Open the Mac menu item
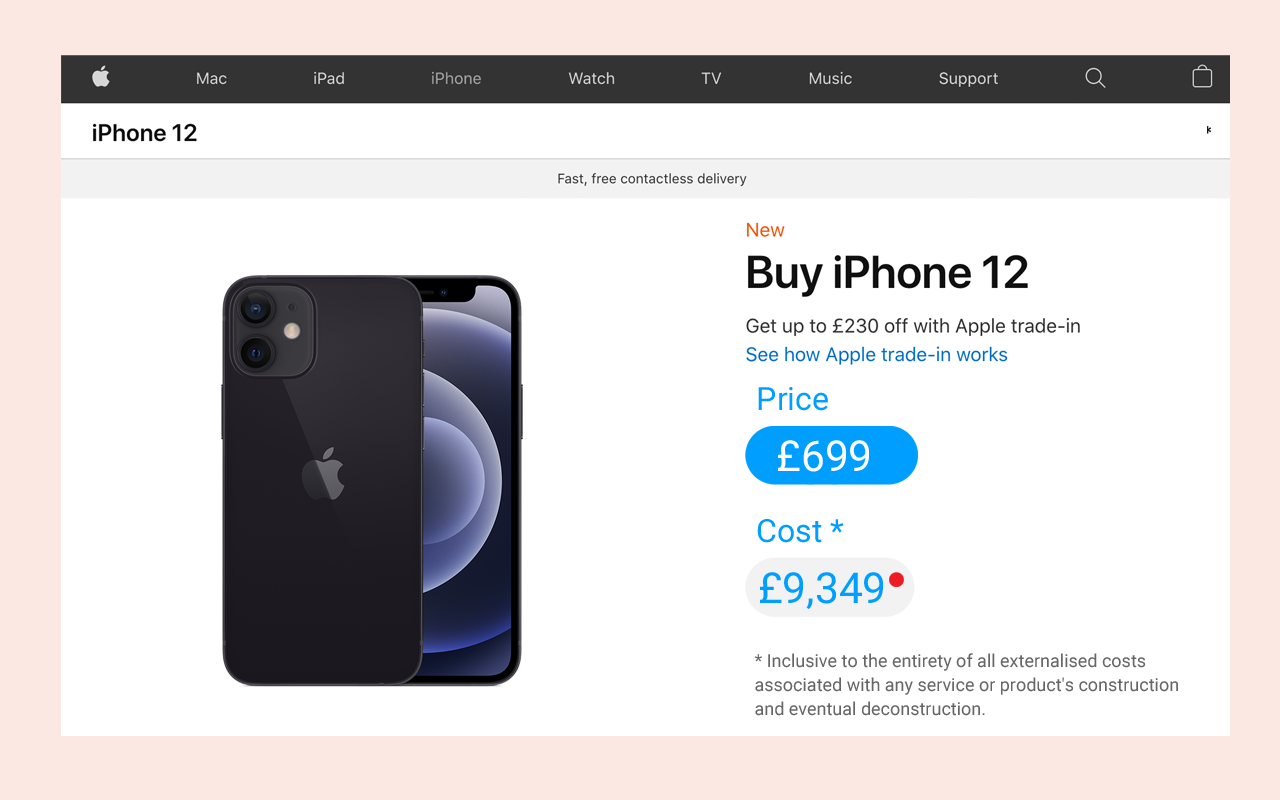The image size is (1280, 800). 211,78
